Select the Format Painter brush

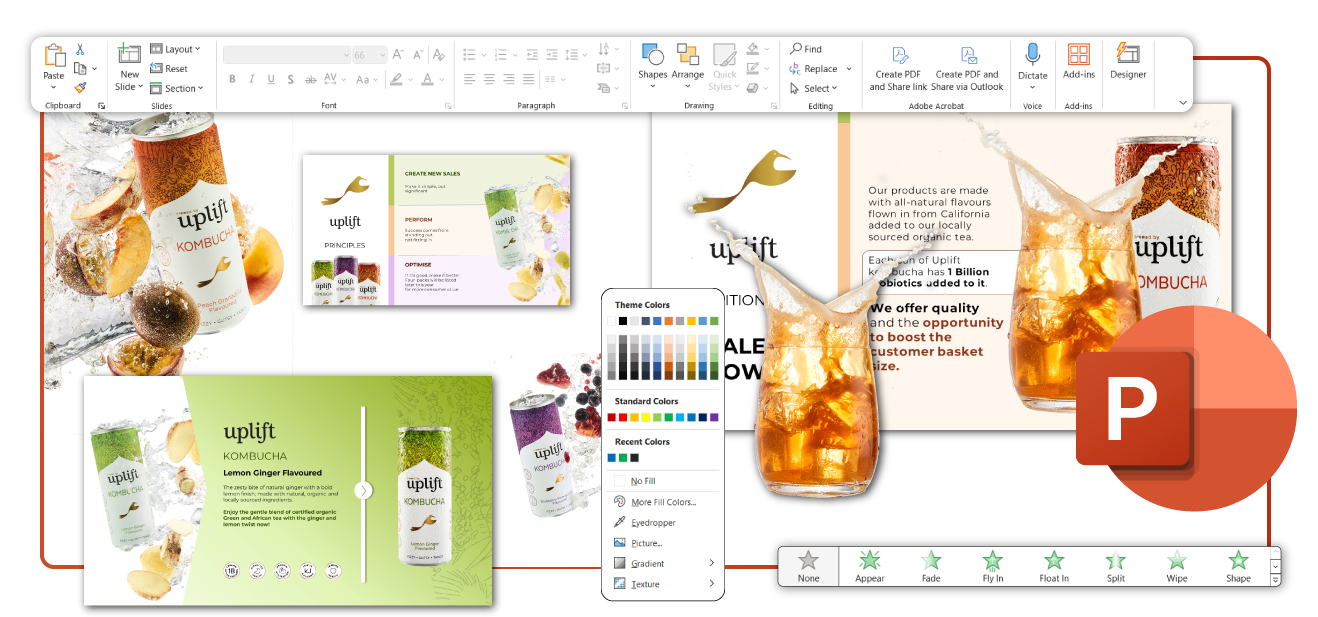(x=80, y=87)
